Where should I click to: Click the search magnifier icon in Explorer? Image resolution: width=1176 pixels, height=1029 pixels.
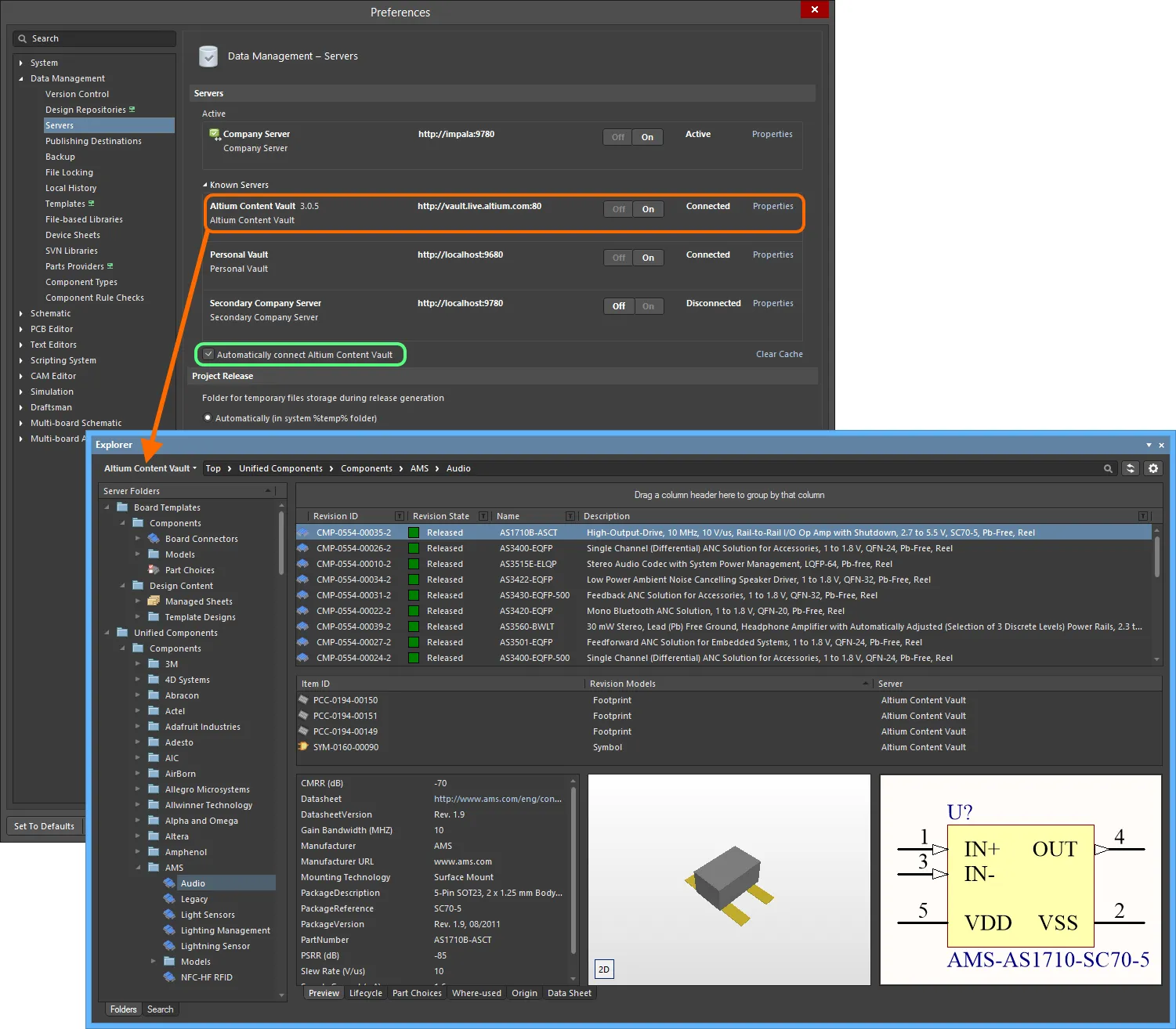click(1108, 468)
